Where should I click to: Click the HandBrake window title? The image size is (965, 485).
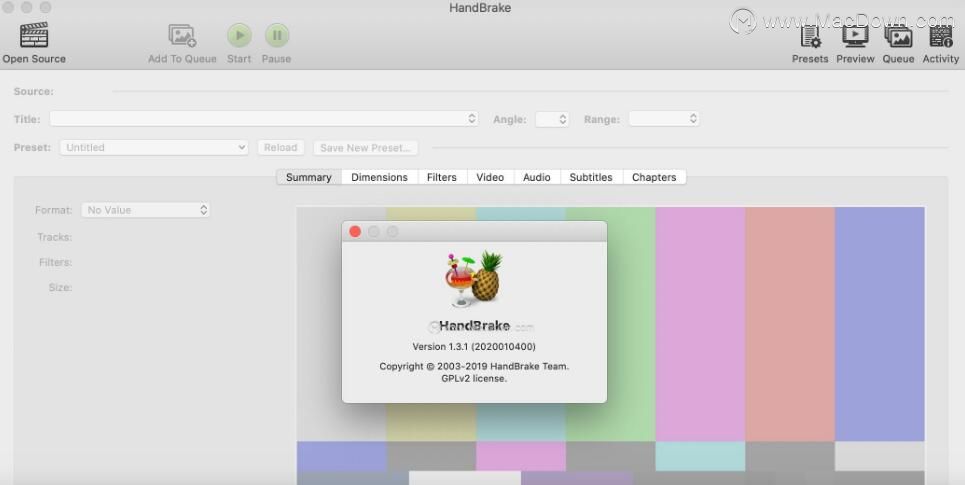(480, 8)
